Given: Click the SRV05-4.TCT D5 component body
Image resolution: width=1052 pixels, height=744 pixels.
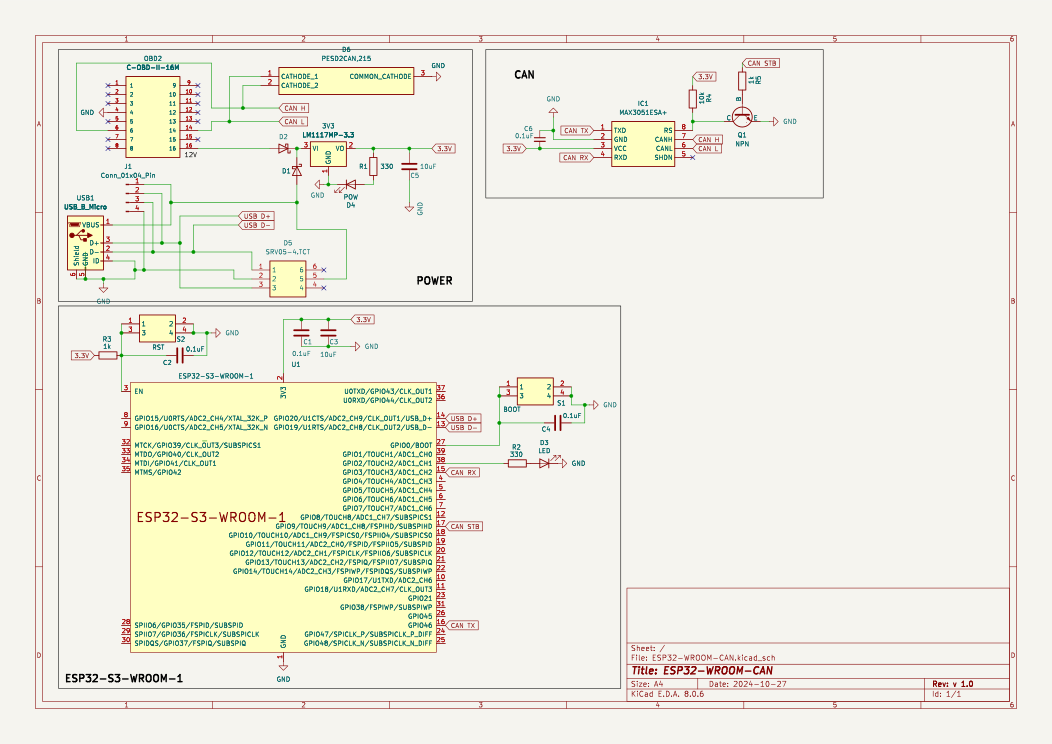Looking at the screenshot, I should 288,279.
